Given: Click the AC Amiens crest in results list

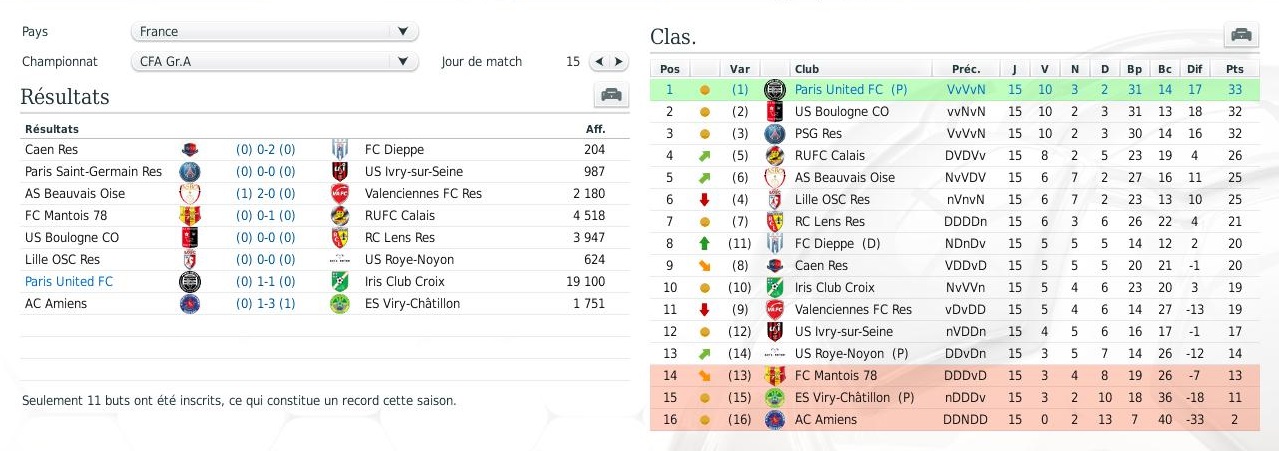Looking at the screenshot, I should [189, 304].
